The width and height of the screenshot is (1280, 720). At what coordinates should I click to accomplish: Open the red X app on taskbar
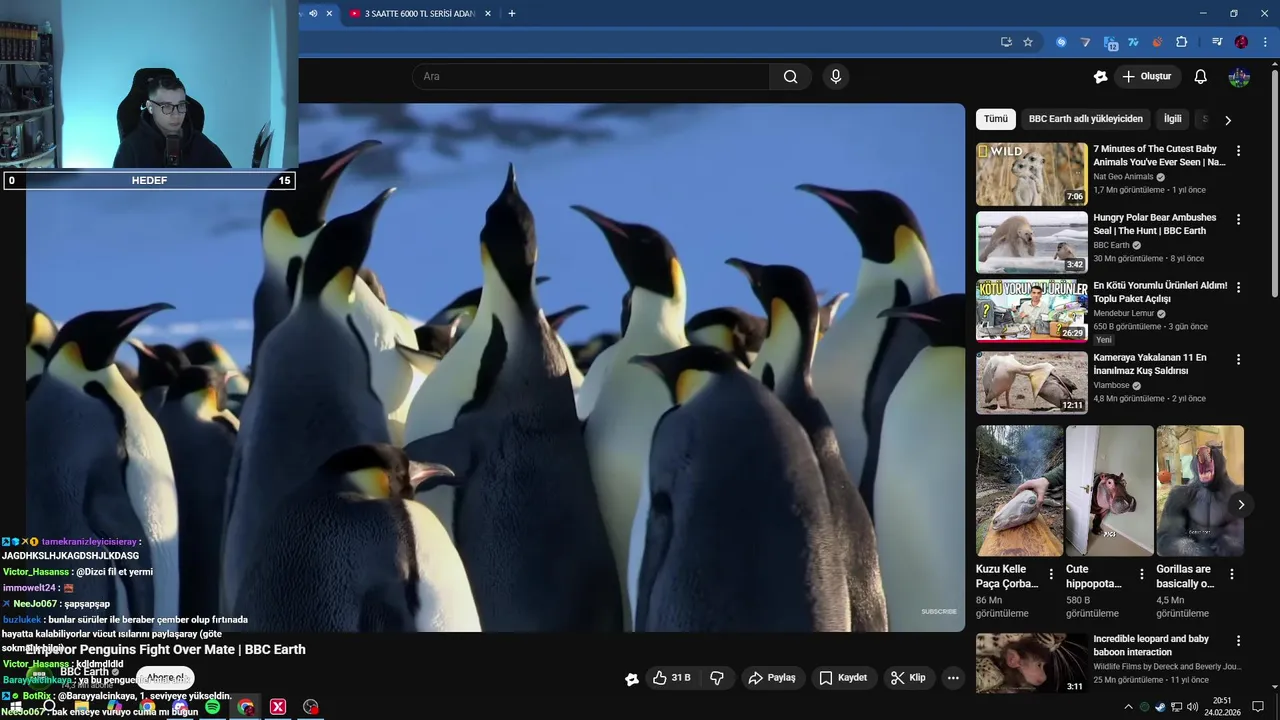278,707
